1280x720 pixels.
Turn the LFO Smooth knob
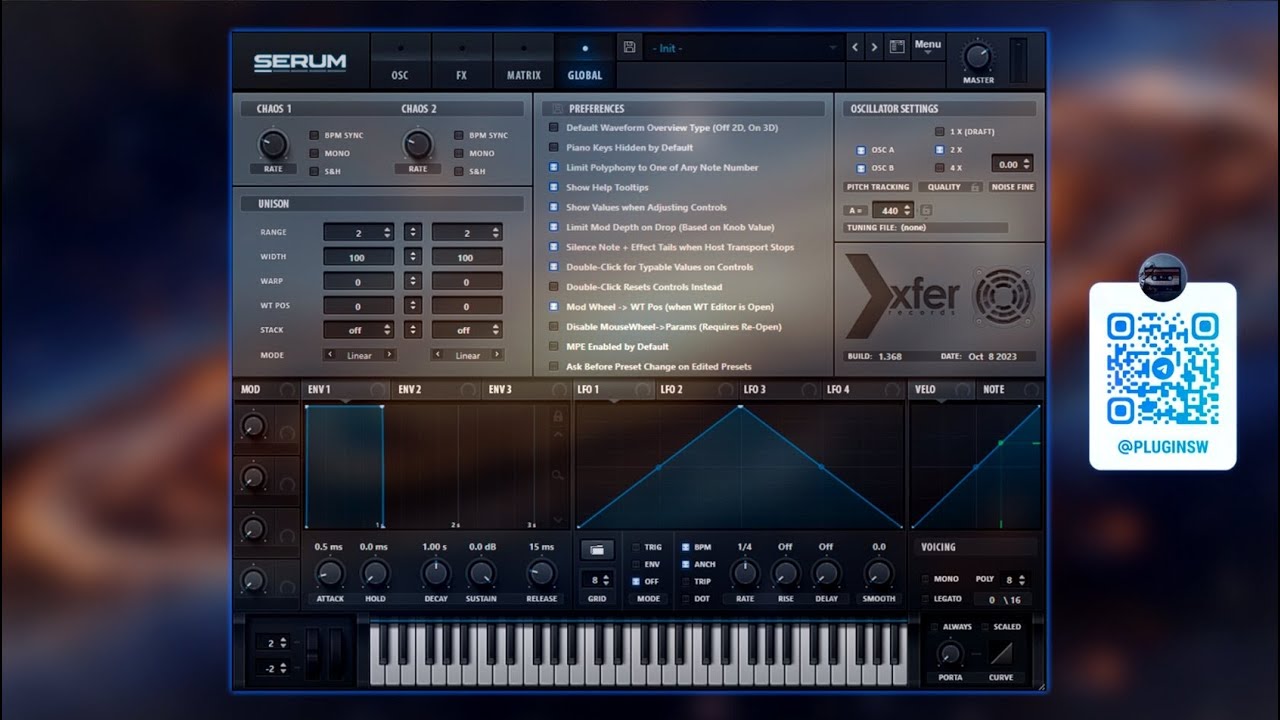pyautogui.click(x=878, y=573)
